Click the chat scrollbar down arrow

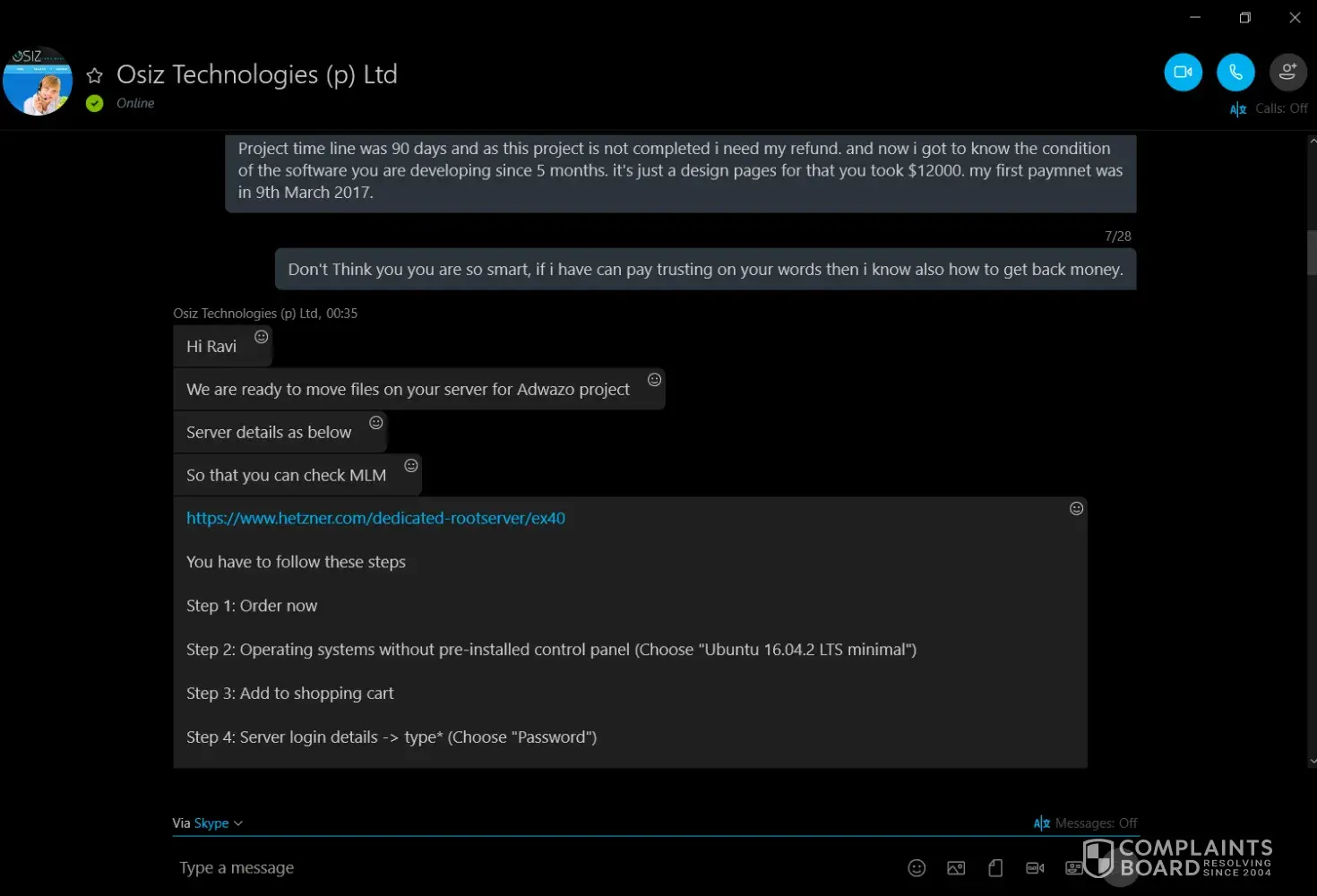click(x=1313, y=762)
